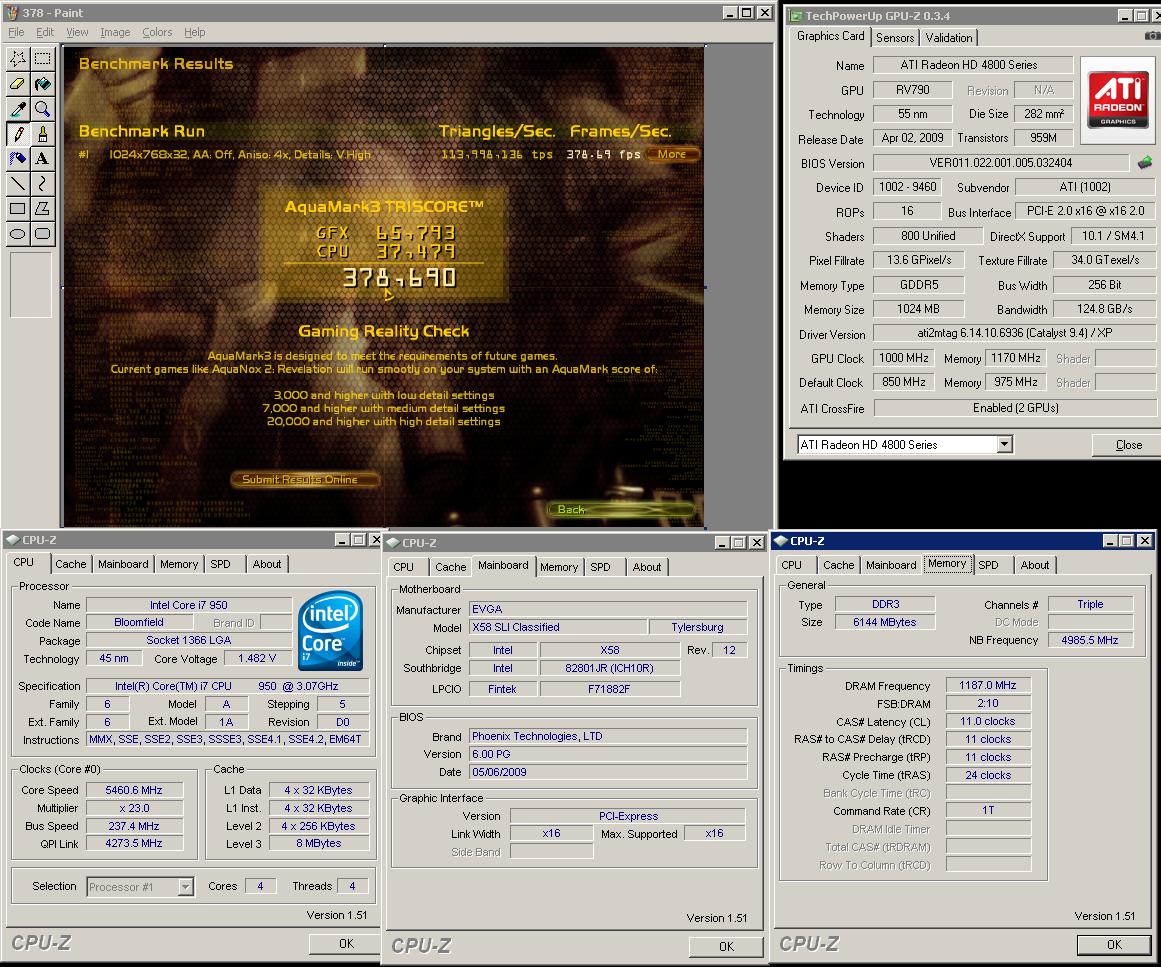Screen dimensions: 1161x967
Task: Open the Help menu in Paint
Action: (195, 32)
